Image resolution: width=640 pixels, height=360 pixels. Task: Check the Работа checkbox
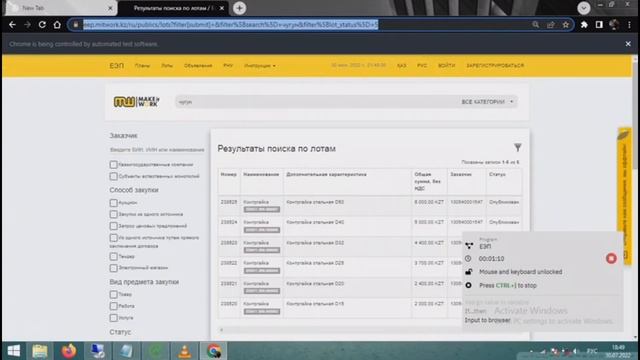point(113,306)
